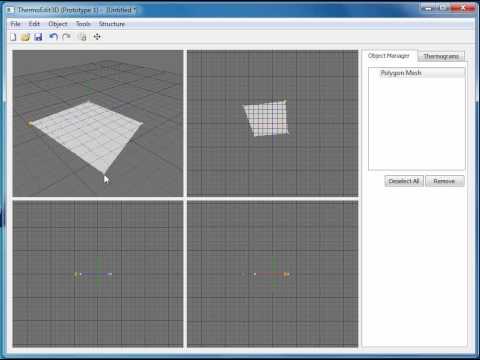Open the Object menu

[x=58, y=24]
